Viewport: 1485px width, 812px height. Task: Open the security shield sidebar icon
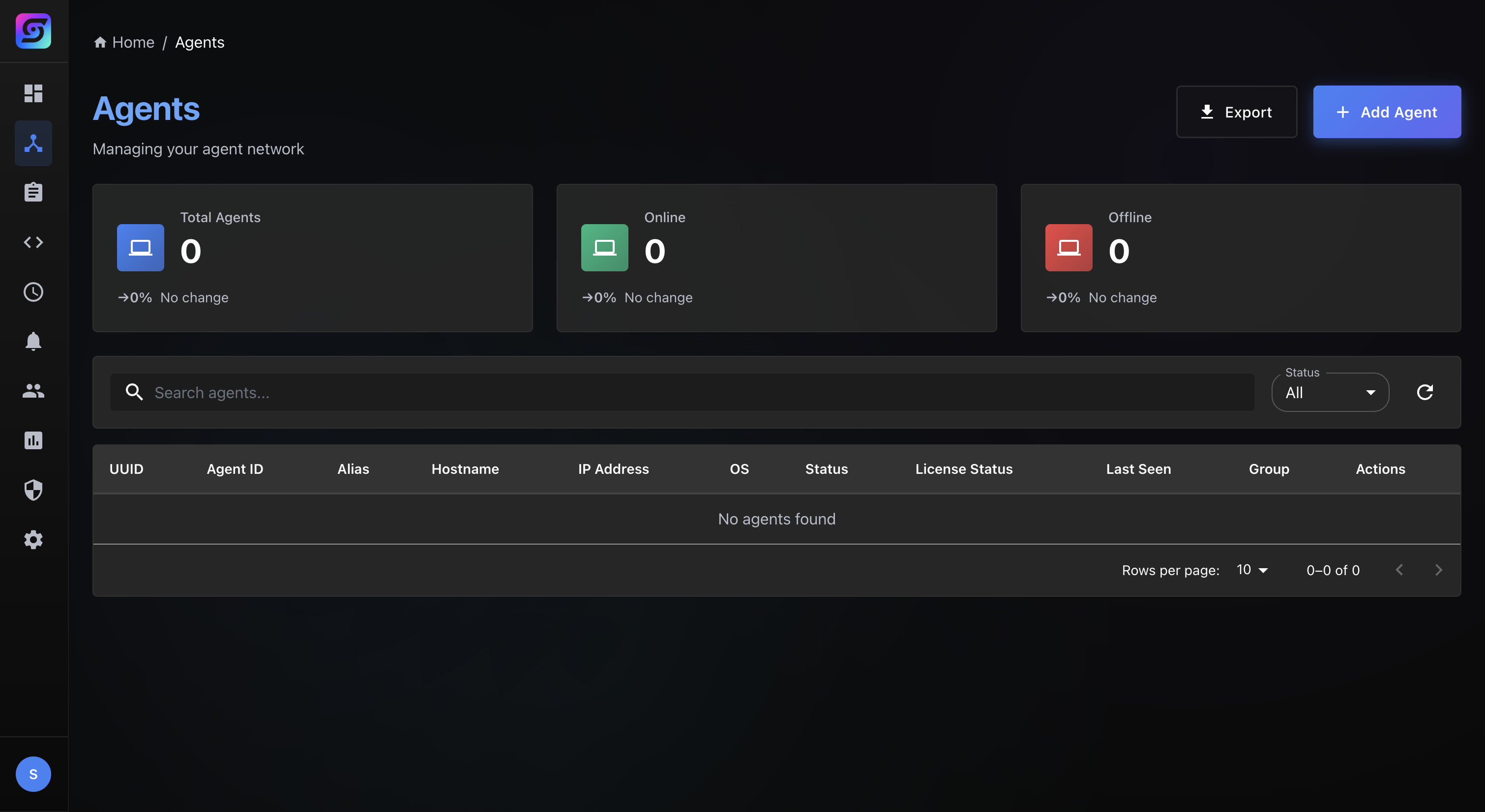tap(33, 489)
